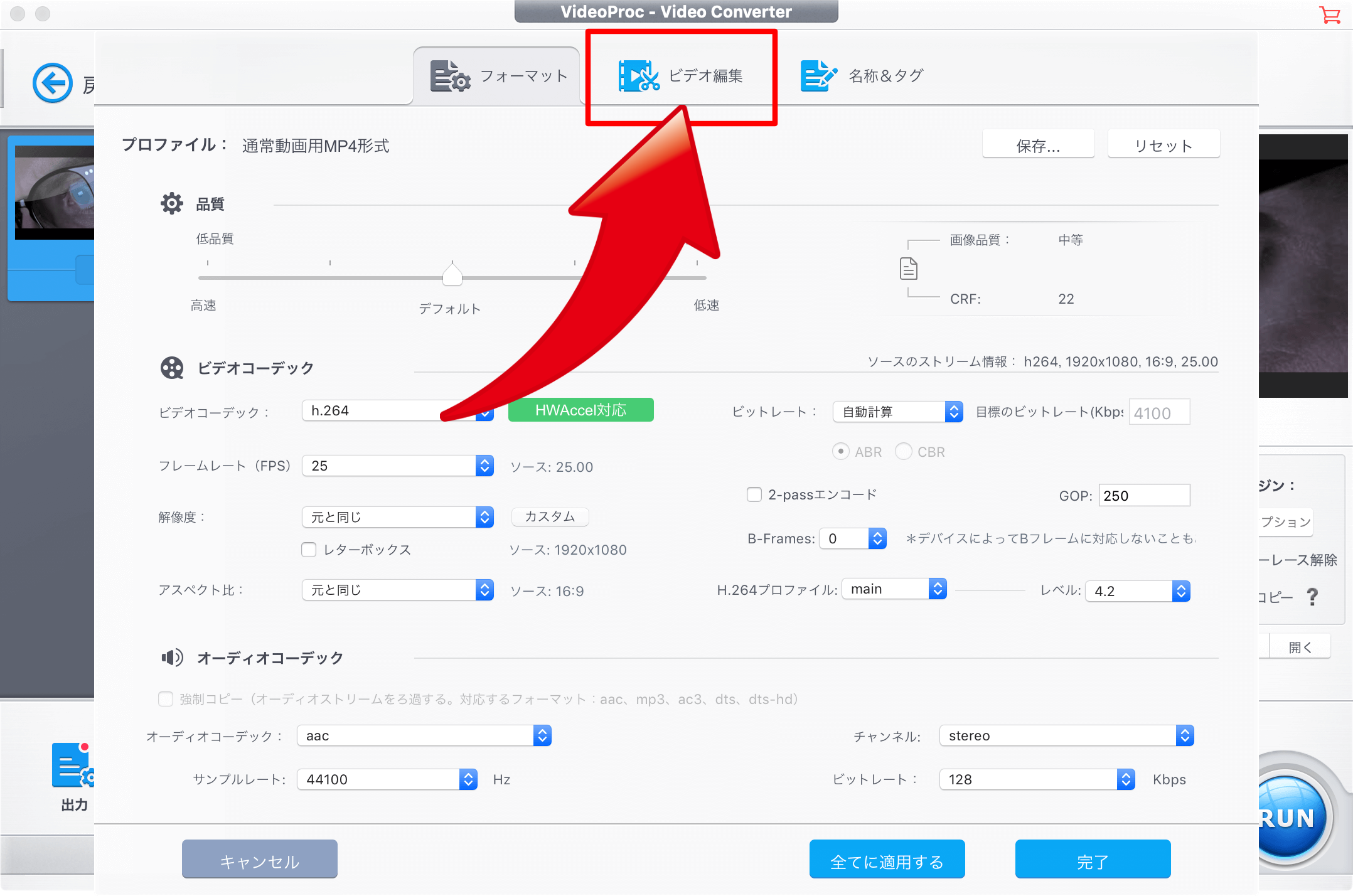
Task: Toggle the 強制コピー audio checkbox
Action: click(x=166, y=699)
